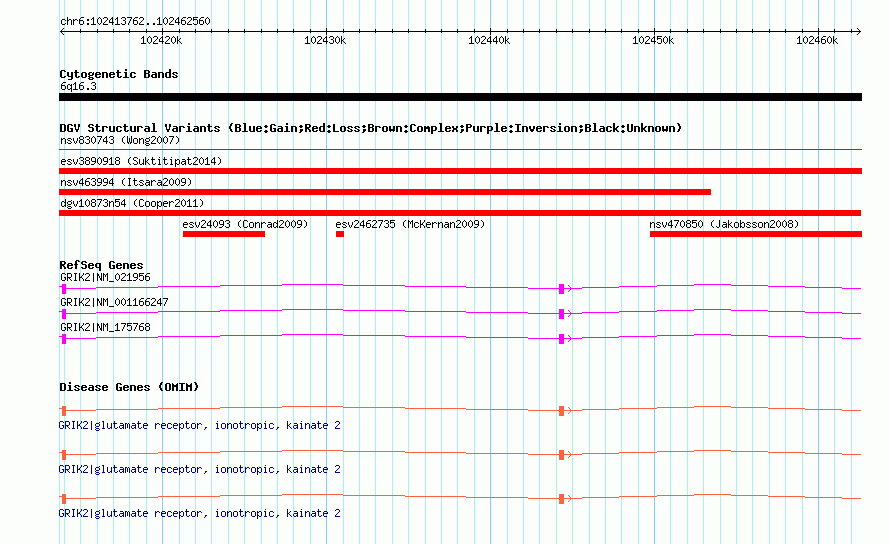Click the dgv10873n54 (Cooper2011) variant label
This screenshot has width=890, height=544.
[132, 203]
